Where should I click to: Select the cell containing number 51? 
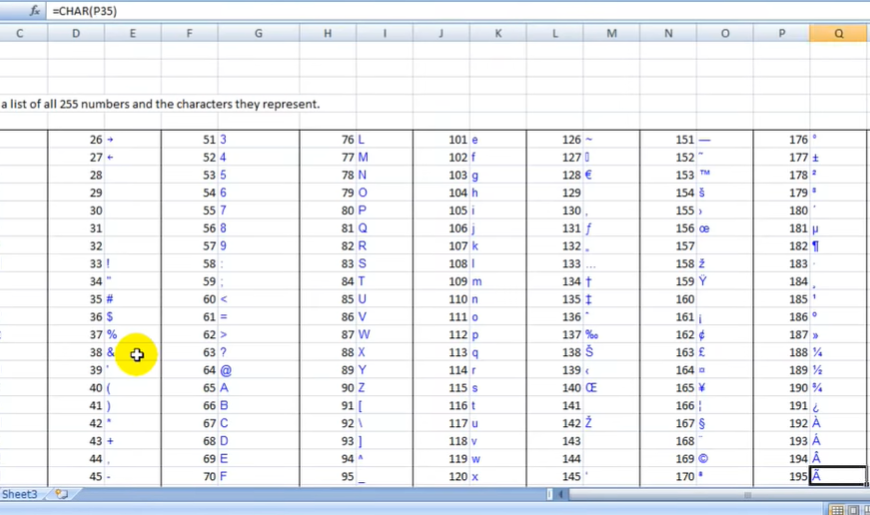pyautogui.click(x=189, y=139)
